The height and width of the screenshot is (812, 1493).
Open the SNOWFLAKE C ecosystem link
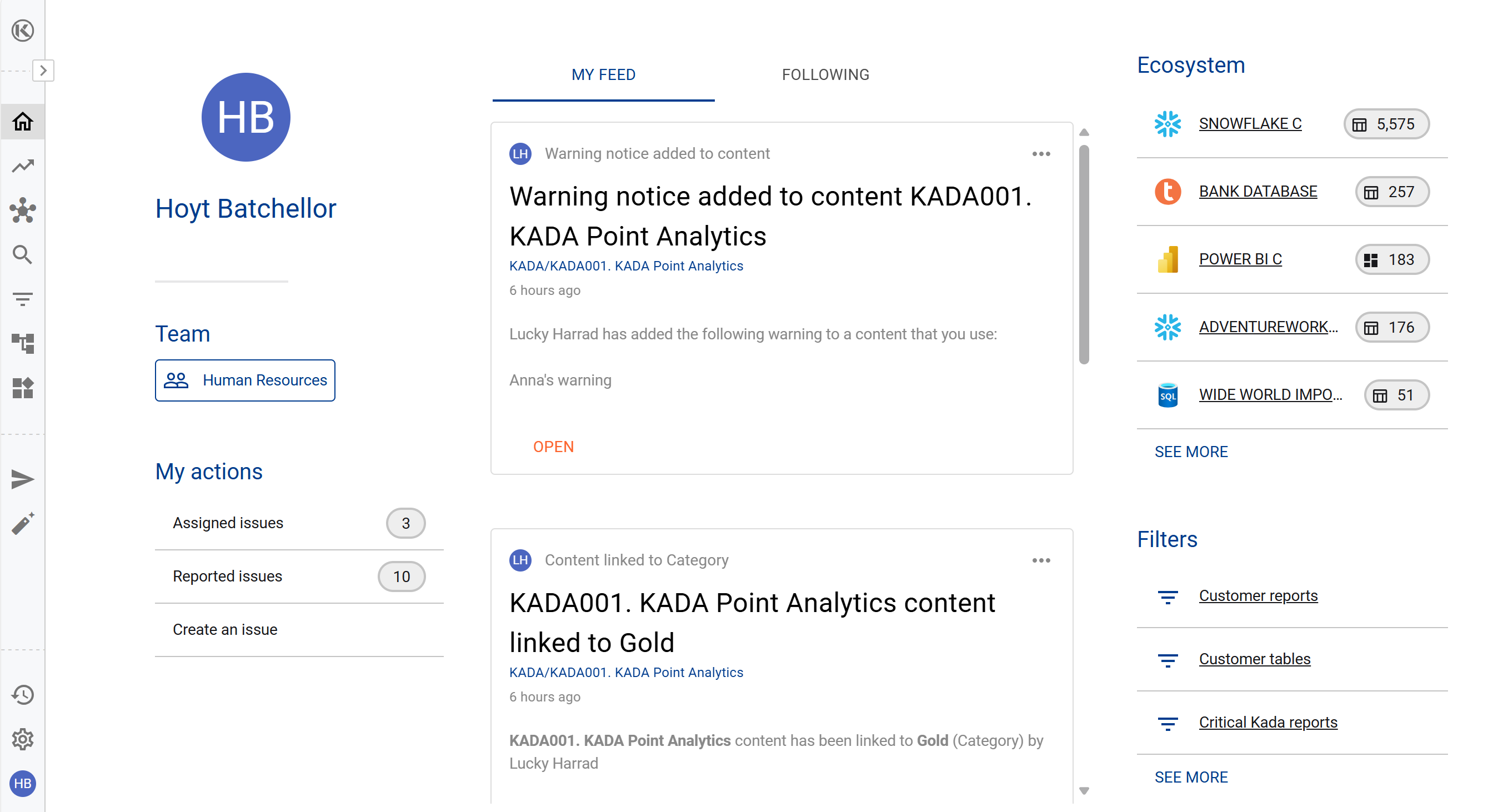[1250, 123]
